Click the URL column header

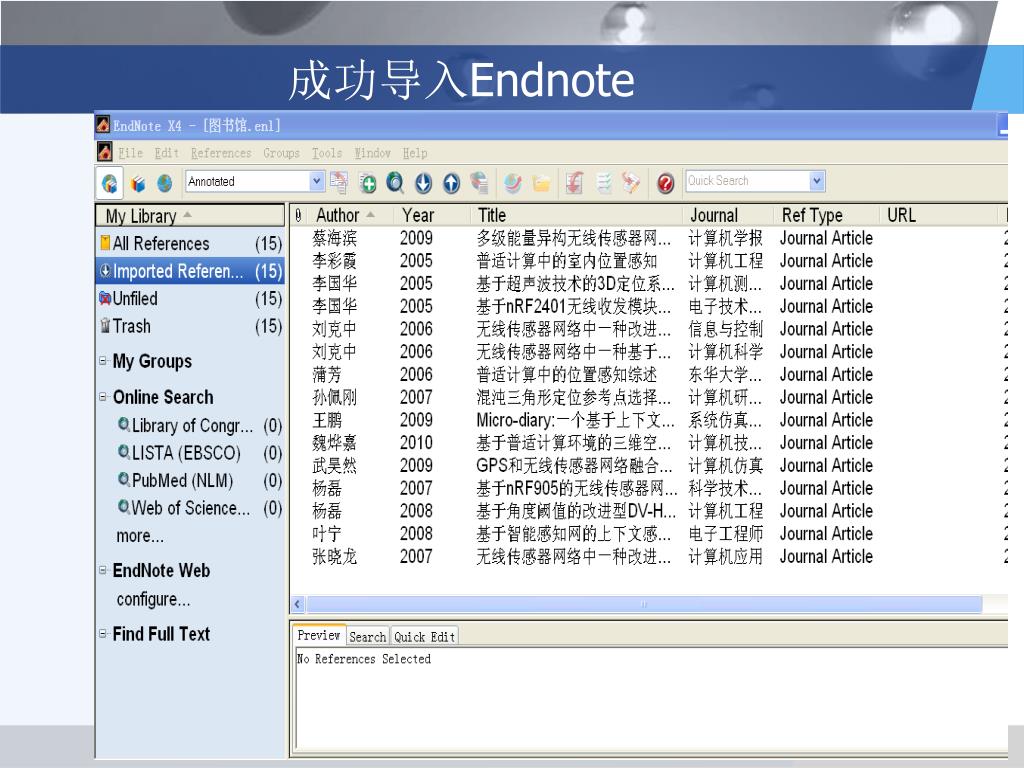[938, 216]
